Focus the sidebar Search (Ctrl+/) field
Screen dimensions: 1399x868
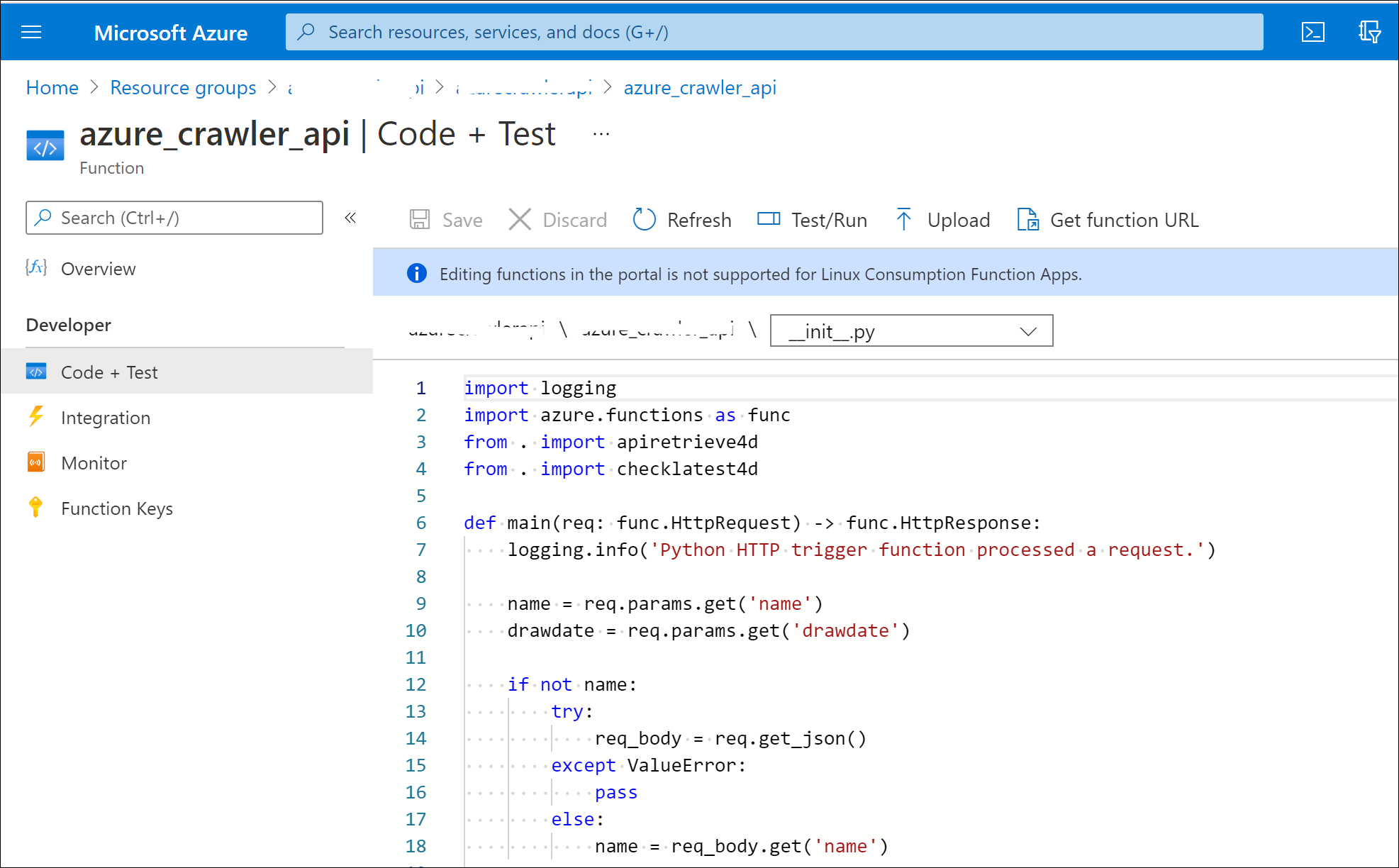(174, 218)
